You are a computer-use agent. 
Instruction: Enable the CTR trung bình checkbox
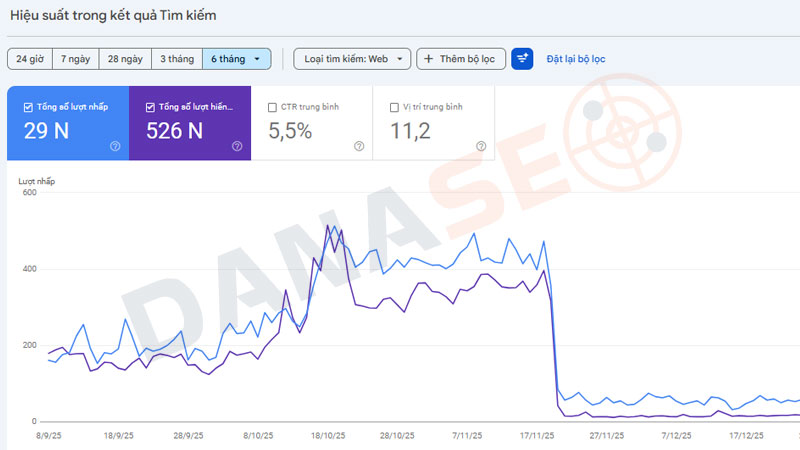pyautogui.click(x=272, y=107)
